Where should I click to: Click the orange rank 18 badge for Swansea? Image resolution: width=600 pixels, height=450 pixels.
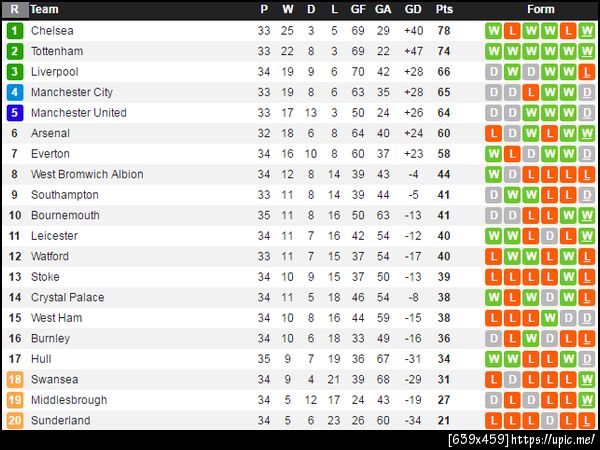tap(15, 379)
